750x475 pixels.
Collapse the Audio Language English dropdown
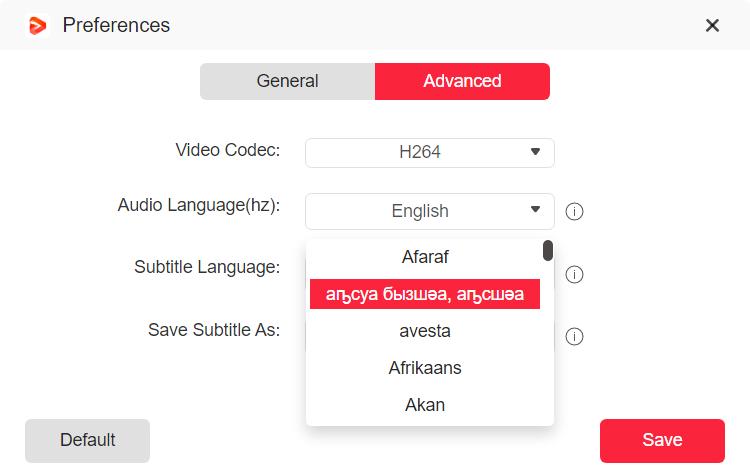tap(429, 211)
